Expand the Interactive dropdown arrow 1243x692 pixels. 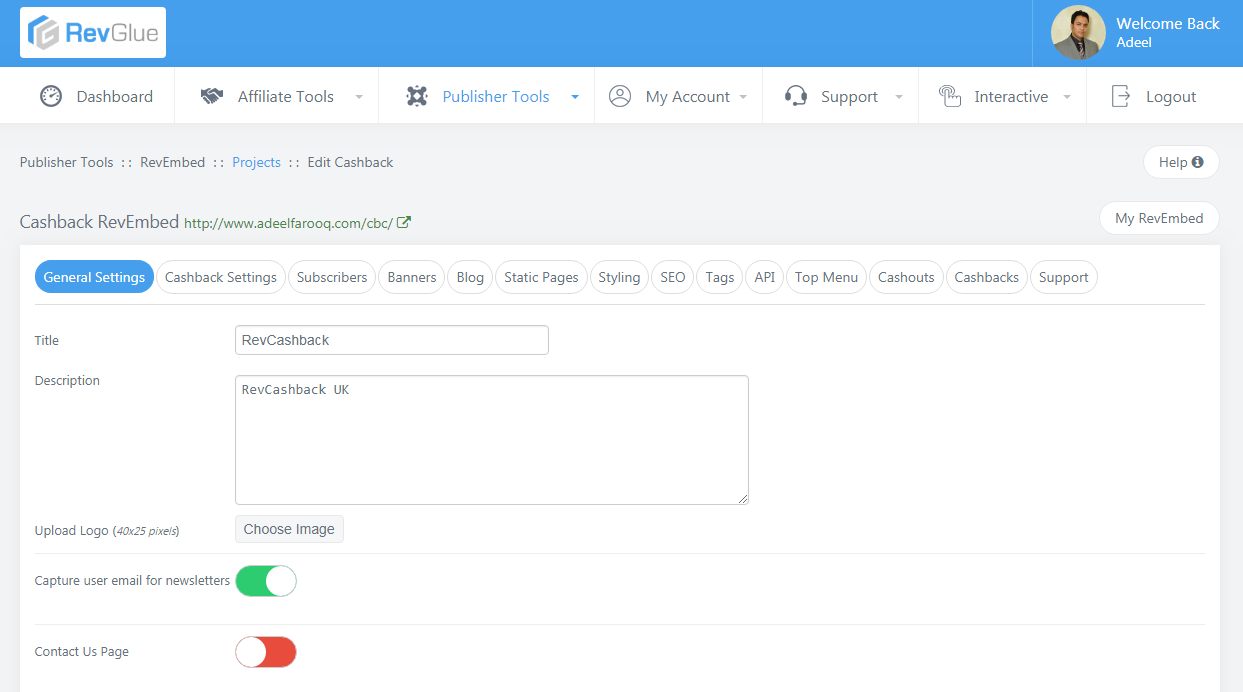click(x=1067, y=97)
